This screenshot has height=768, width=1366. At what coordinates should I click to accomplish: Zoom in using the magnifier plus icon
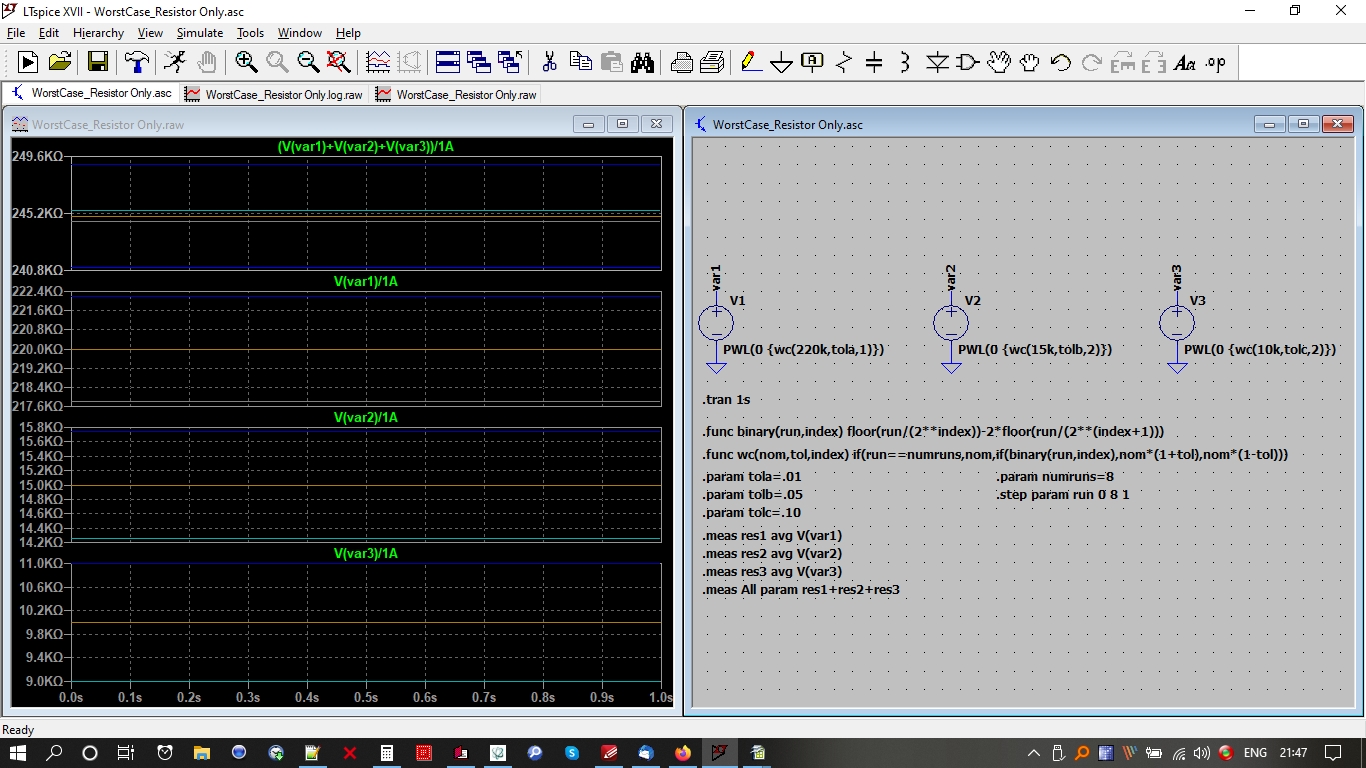coord(246,63)
